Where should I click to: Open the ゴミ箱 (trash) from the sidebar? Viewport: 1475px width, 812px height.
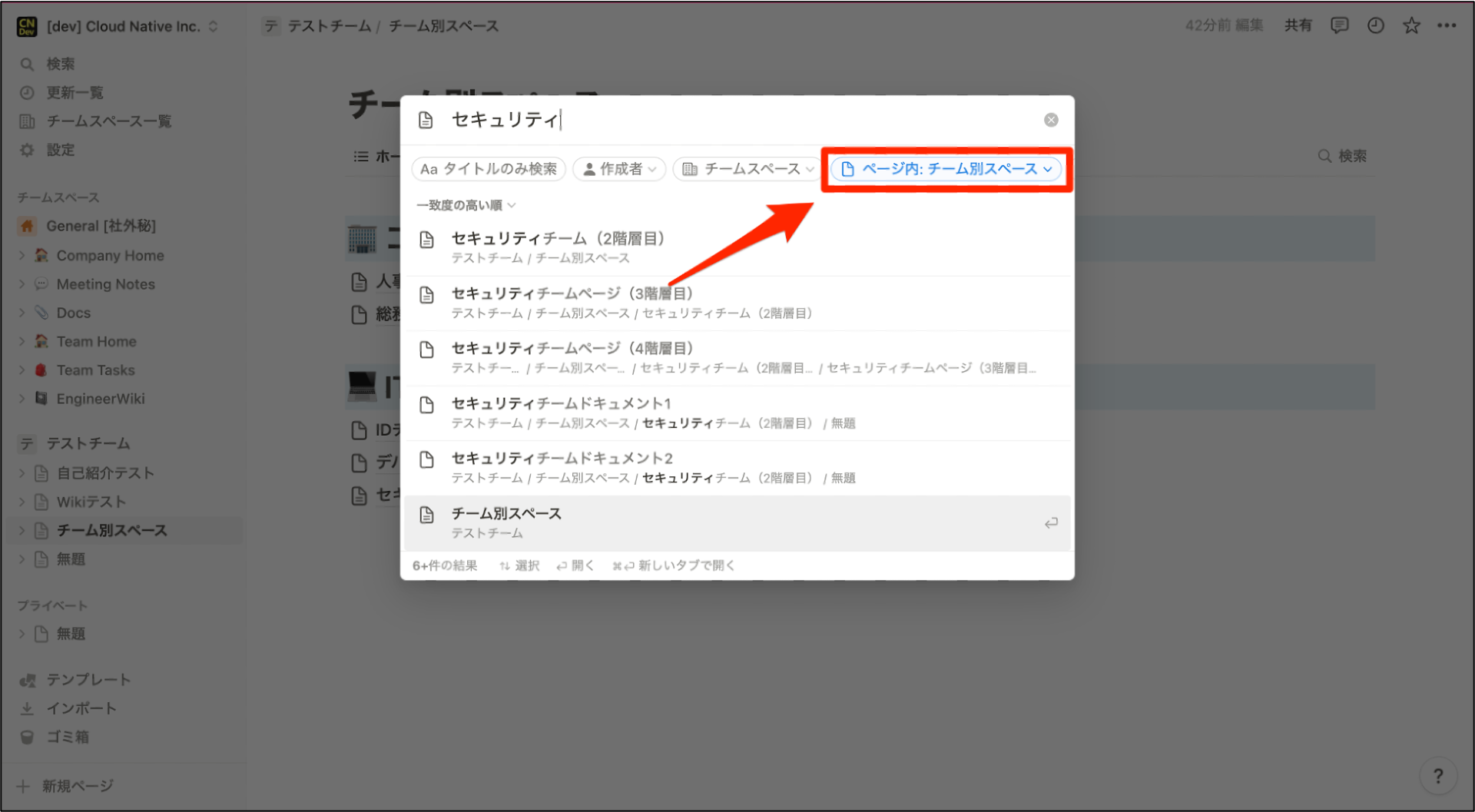pos(66,737)
